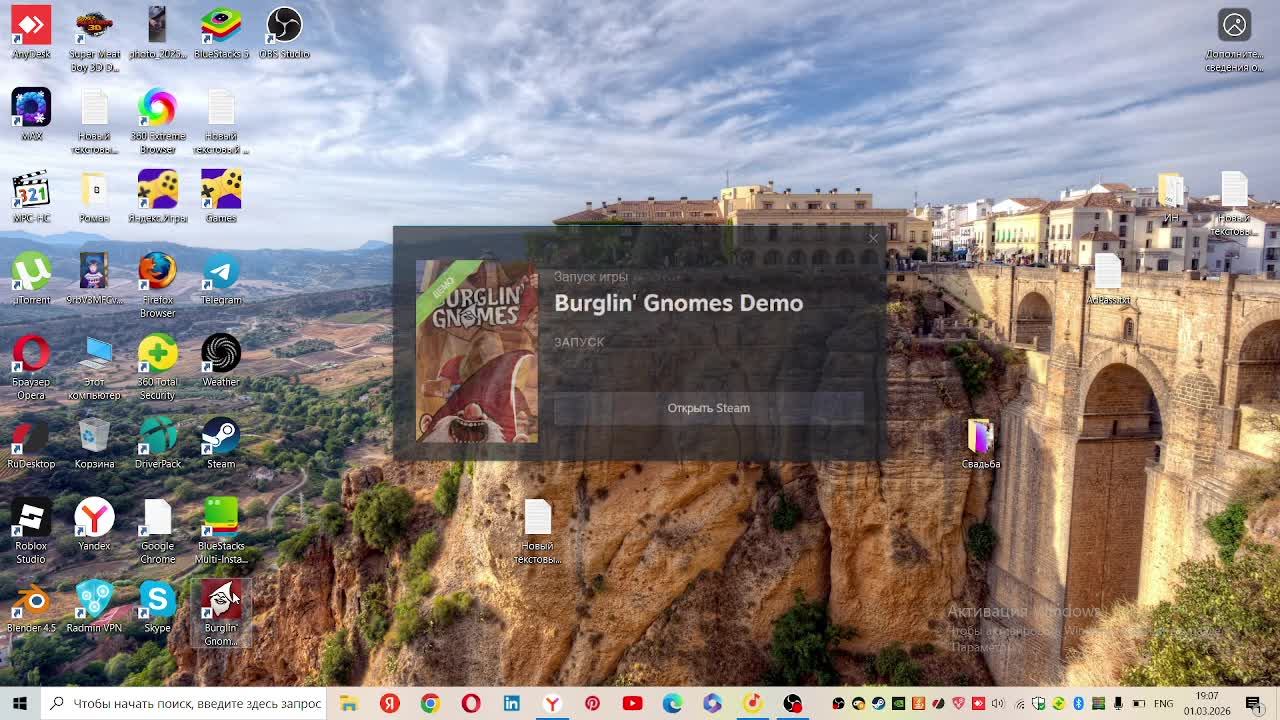Click the Открыть Steam button
This screenshot has width=1280, height=720.
(708, 408)
